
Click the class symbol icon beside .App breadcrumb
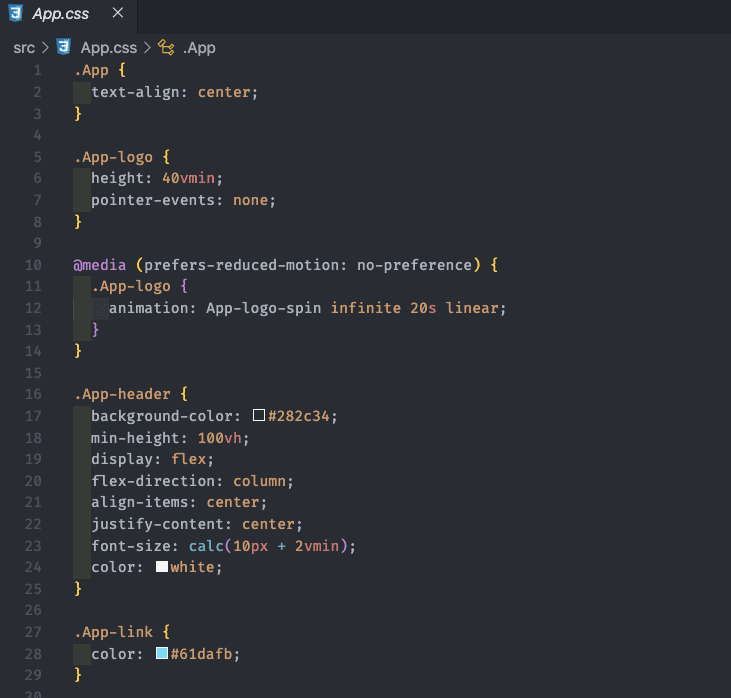click(167, 47)
